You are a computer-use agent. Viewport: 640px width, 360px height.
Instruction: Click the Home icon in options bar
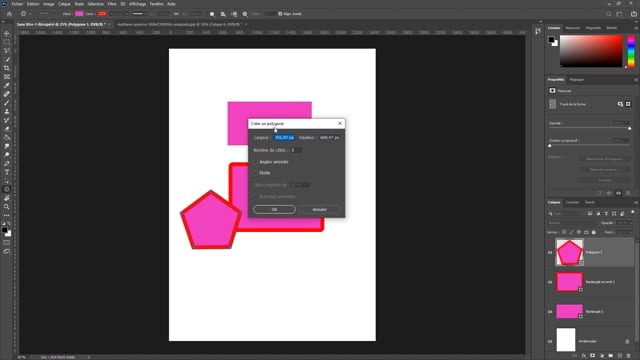point(9,14)
